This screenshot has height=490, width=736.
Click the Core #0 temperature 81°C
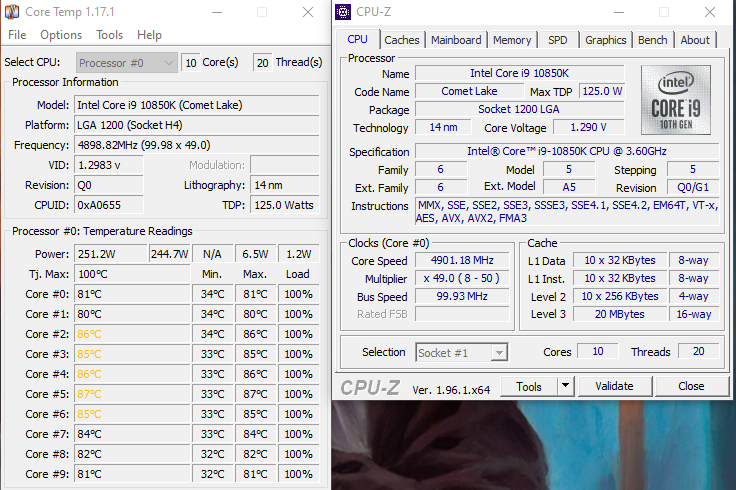132,294
